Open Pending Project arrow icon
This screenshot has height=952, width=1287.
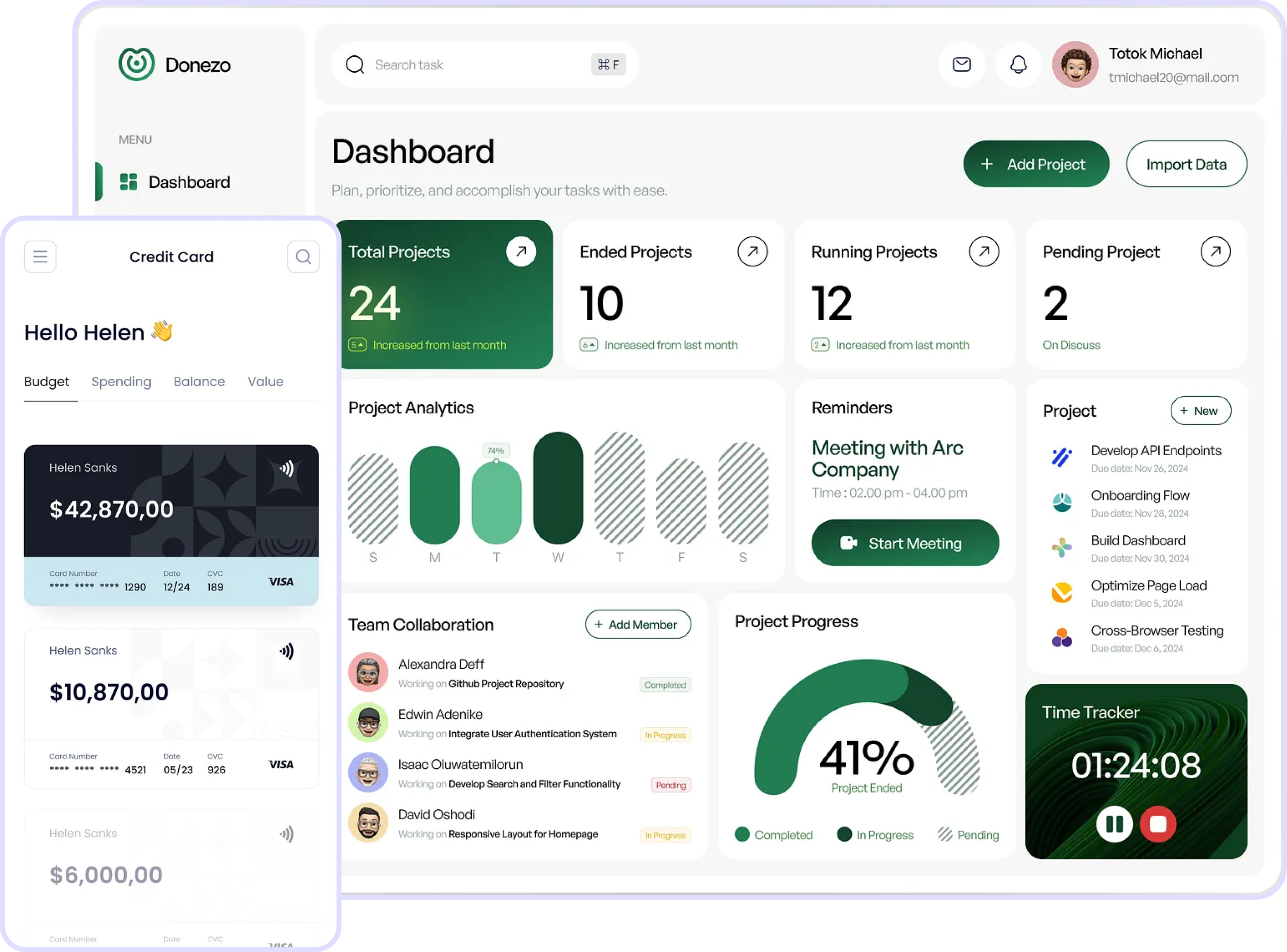tap(1215, 252)
